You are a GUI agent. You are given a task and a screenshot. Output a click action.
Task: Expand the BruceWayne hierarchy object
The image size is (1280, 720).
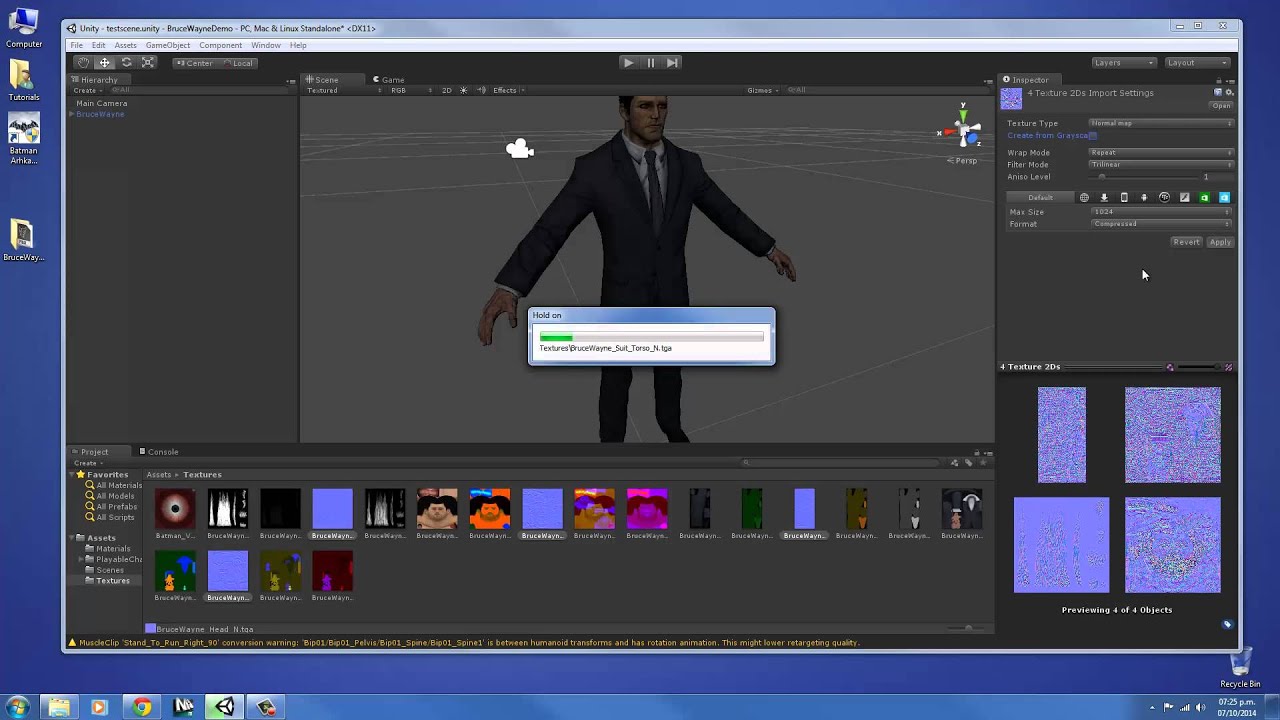click(72, 114)
